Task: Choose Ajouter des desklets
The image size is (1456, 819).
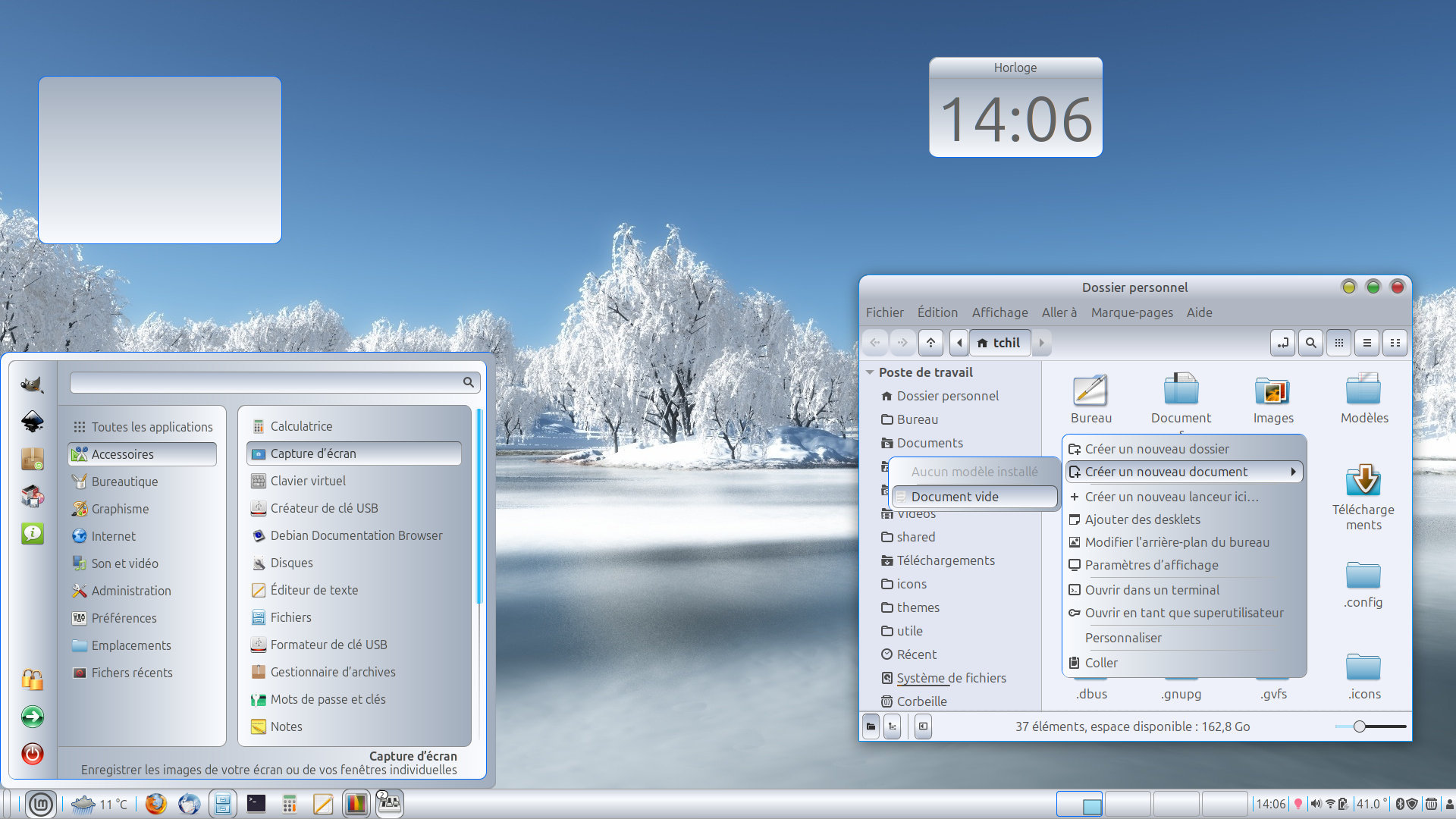Action: tap(1184, 519)
